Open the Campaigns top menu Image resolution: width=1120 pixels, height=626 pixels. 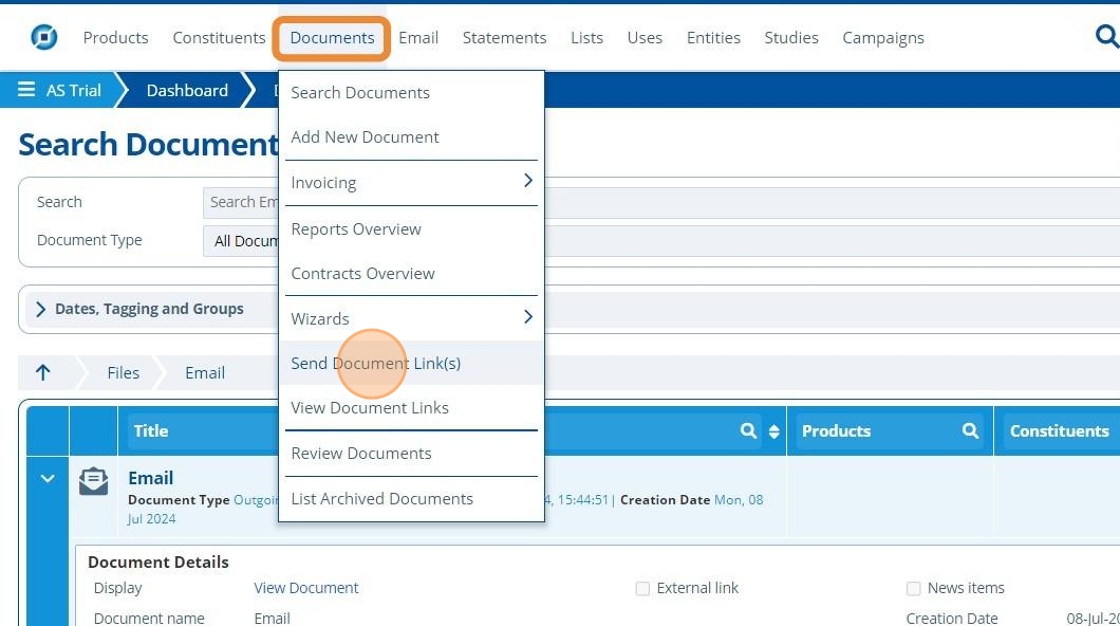tap(883, 38)
